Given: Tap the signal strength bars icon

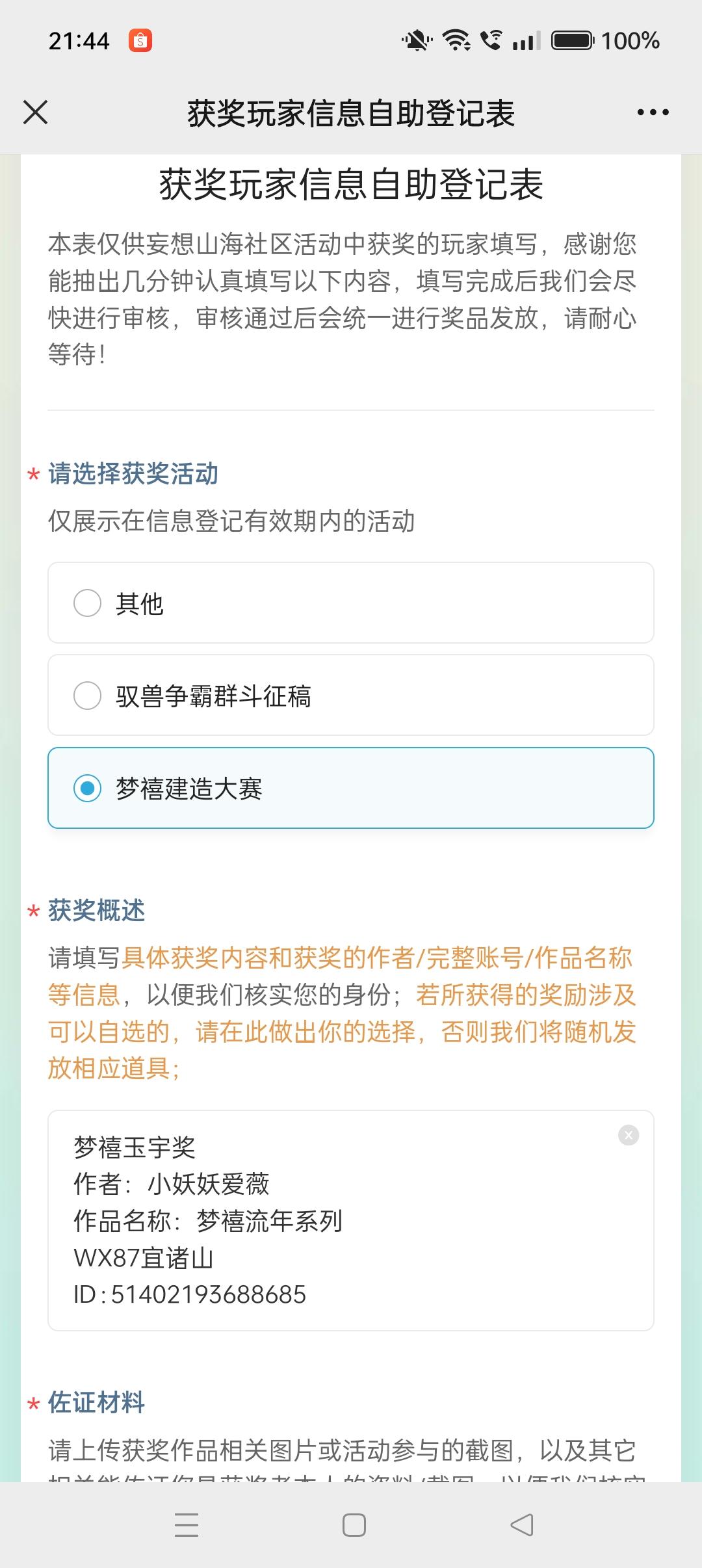Looking at the screenshot, I should 526,41.
